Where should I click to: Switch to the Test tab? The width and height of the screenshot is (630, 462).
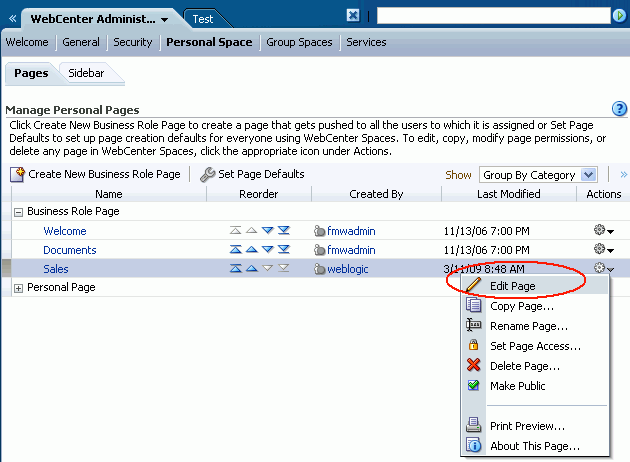[x=202, y=19]
